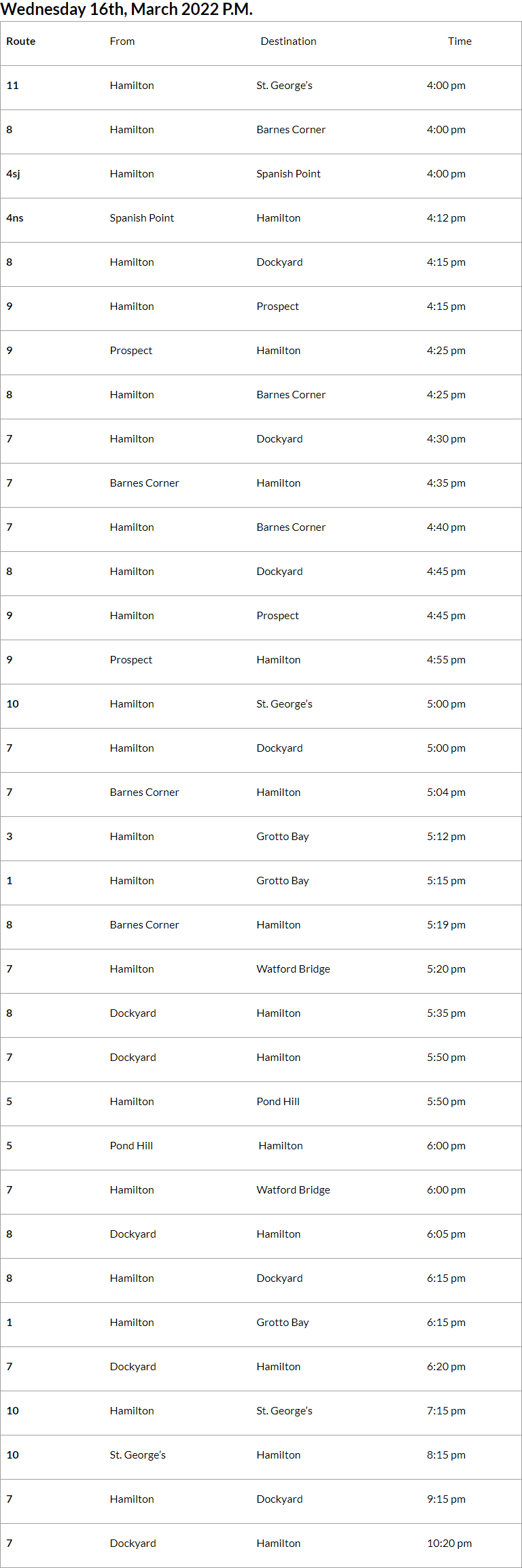Click the 10:20 pm time cell
This screenshot has width=522, height=1568.
pyautogui.click(x=449, y=1544)
